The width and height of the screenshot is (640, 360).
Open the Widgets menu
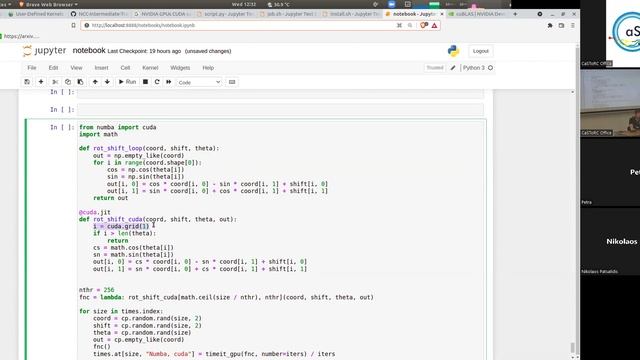click(180, 68)
